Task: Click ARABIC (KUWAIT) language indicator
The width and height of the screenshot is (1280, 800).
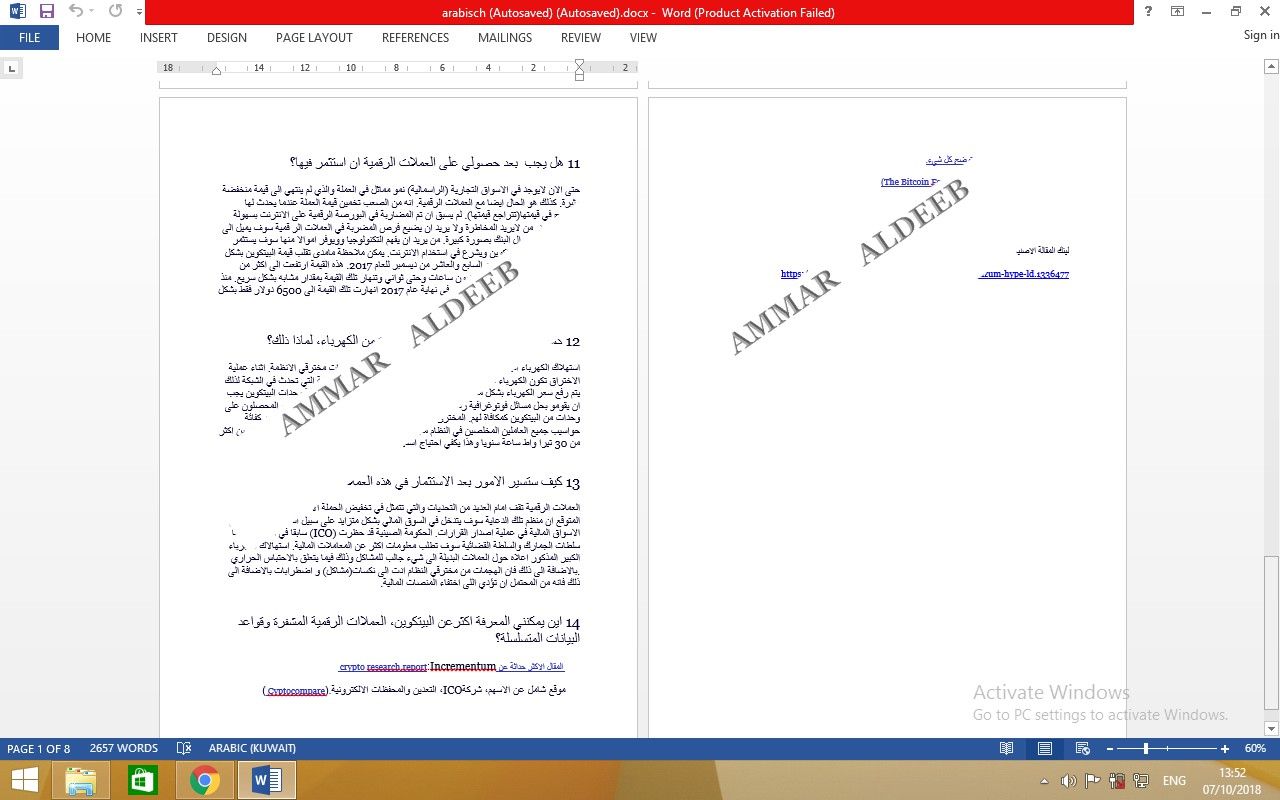Action: pyautogui.click(x=252, y=749)
